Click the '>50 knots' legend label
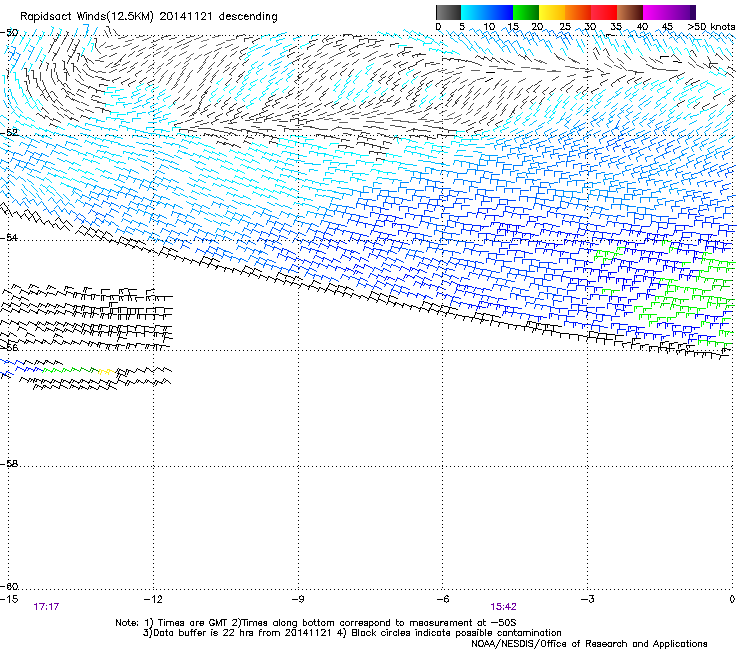The width and height of the screenshot is (740, 650). 711,27
